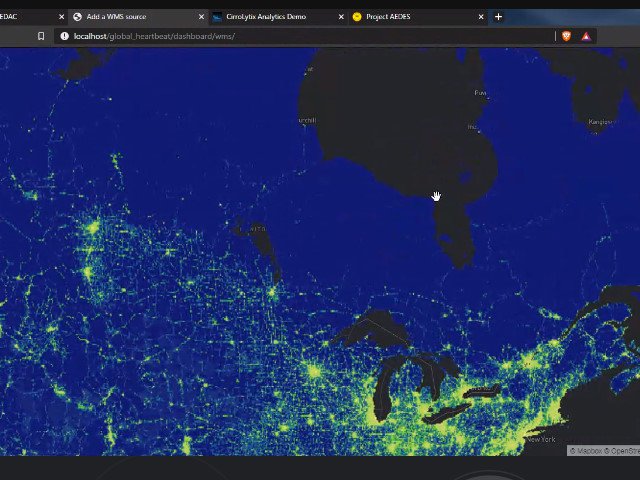Click the not-secure site info icon

coord(64,36)
